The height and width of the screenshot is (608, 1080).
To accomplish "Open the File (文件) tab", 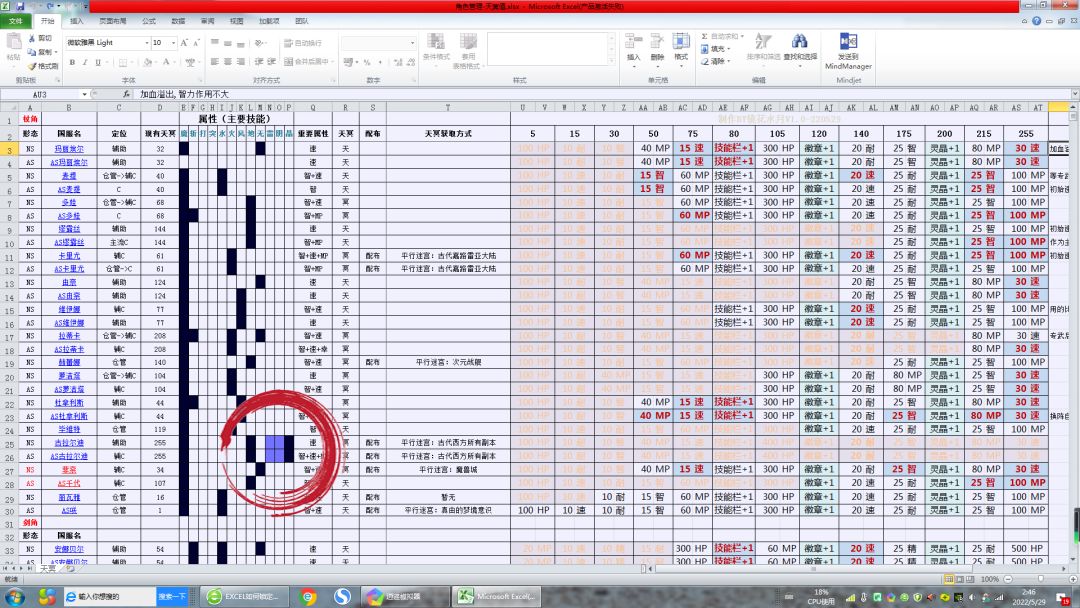I will [x=16, y=21].
